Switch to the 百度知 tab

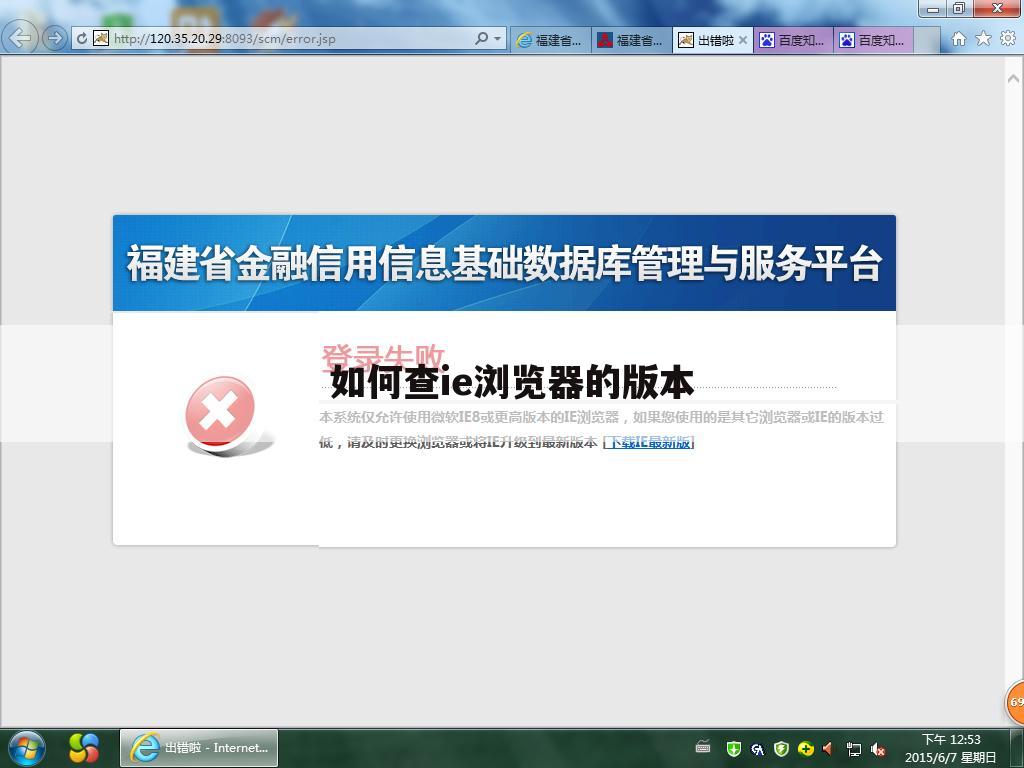(793, 41)
